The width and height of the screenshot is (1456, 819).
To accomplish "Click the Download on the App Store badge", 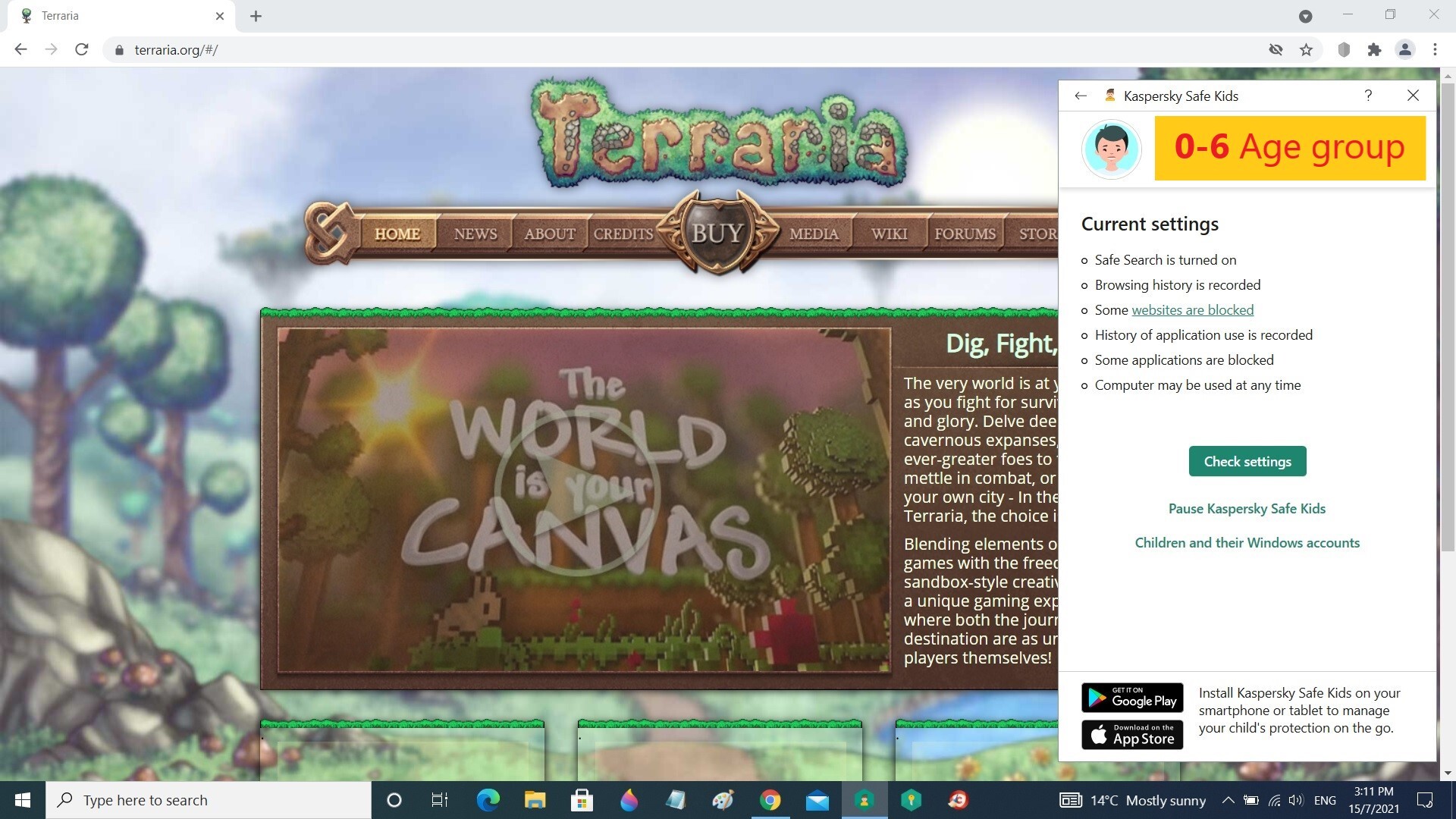I will click(x=1132, y=735).
